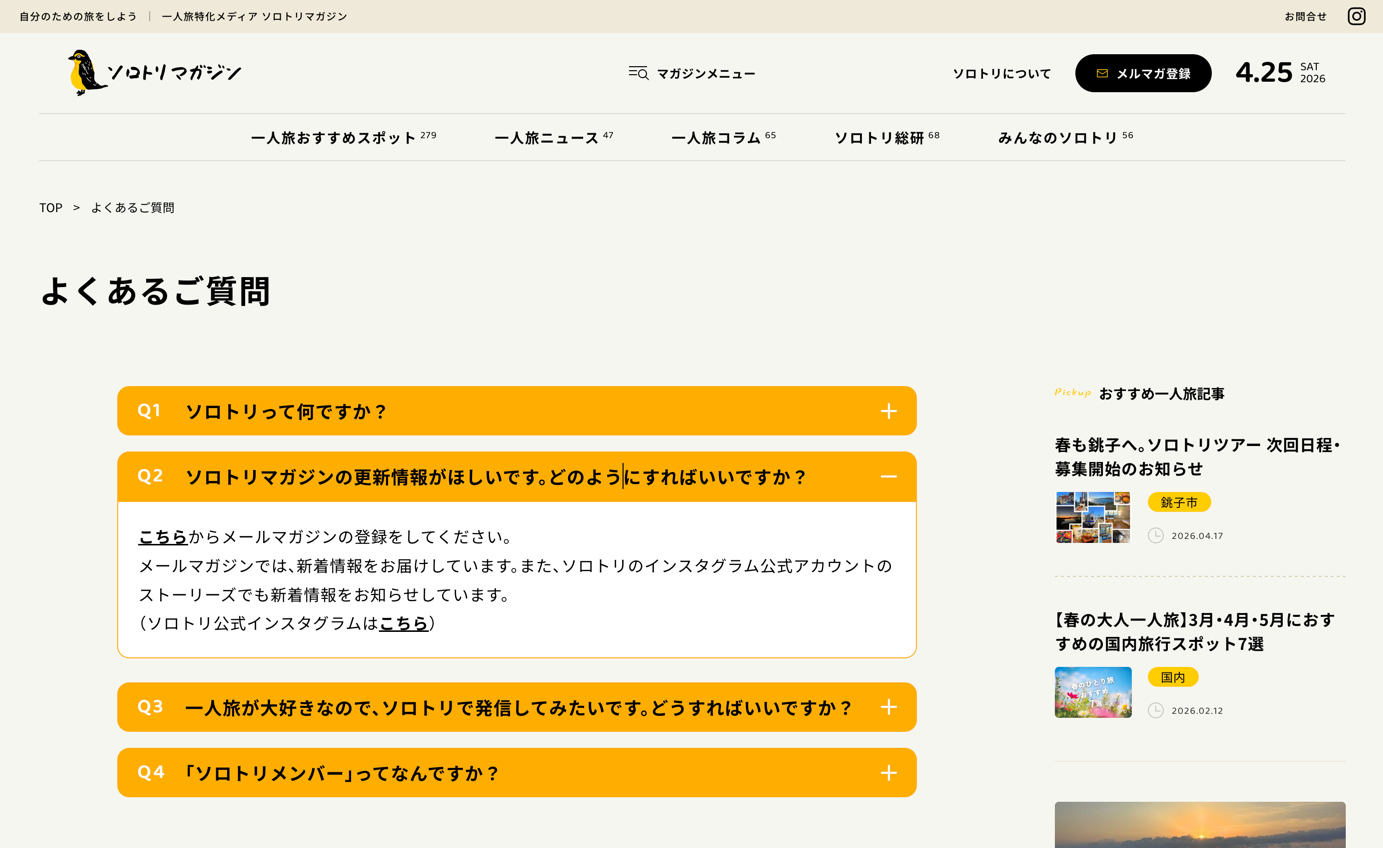Expand Q3 一人旅が大好き question row
Image resolution: width=1383 pixels, height=848 pixels.
pyautogui.click(x=518, y=708)
